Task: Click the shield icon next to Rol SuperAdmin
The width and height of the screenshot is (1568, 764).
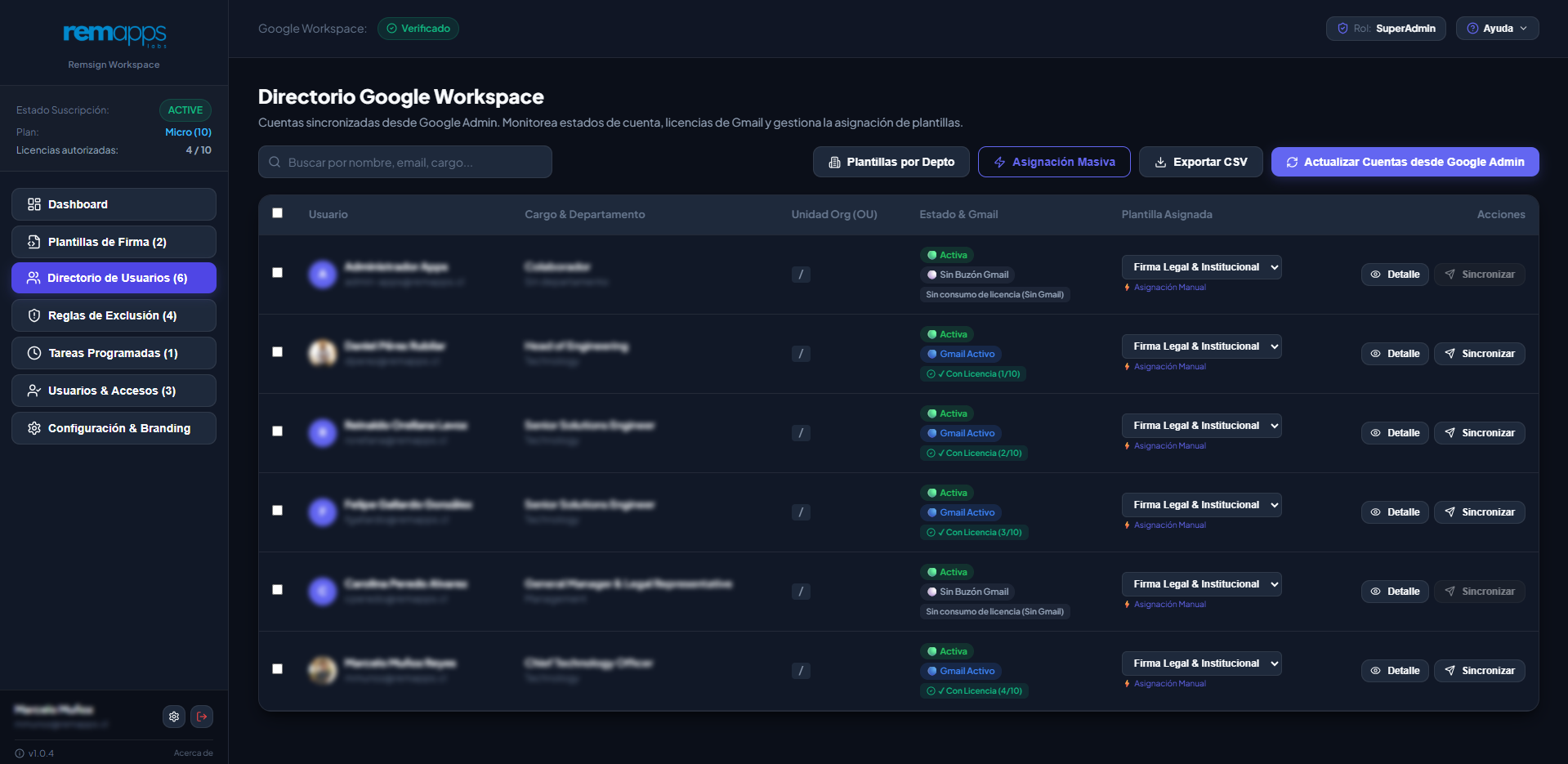Action: pyautogui.click(x=1342, y=29)
